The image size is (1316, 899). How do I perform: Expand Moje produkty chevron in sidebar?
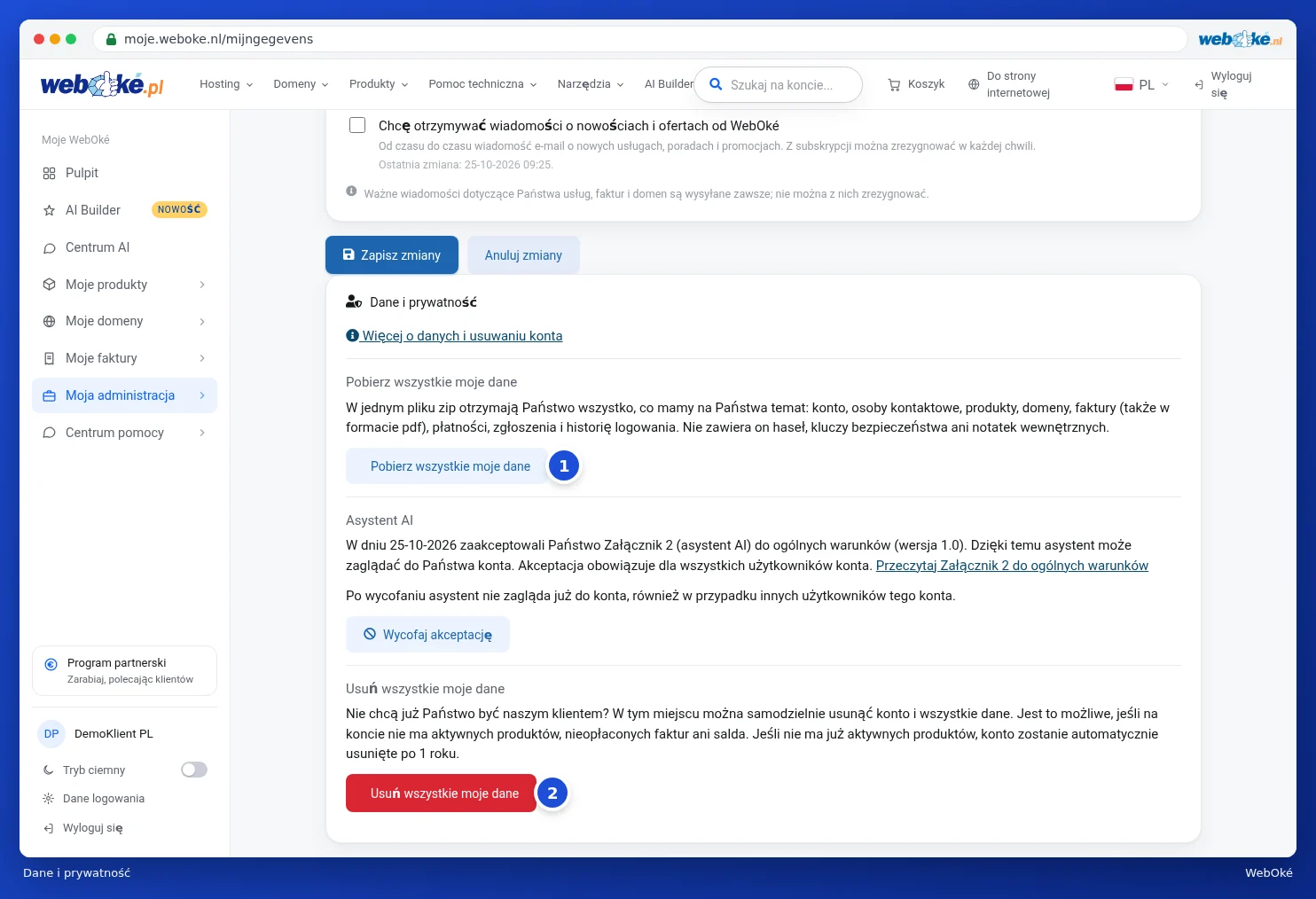coord(202,285)
